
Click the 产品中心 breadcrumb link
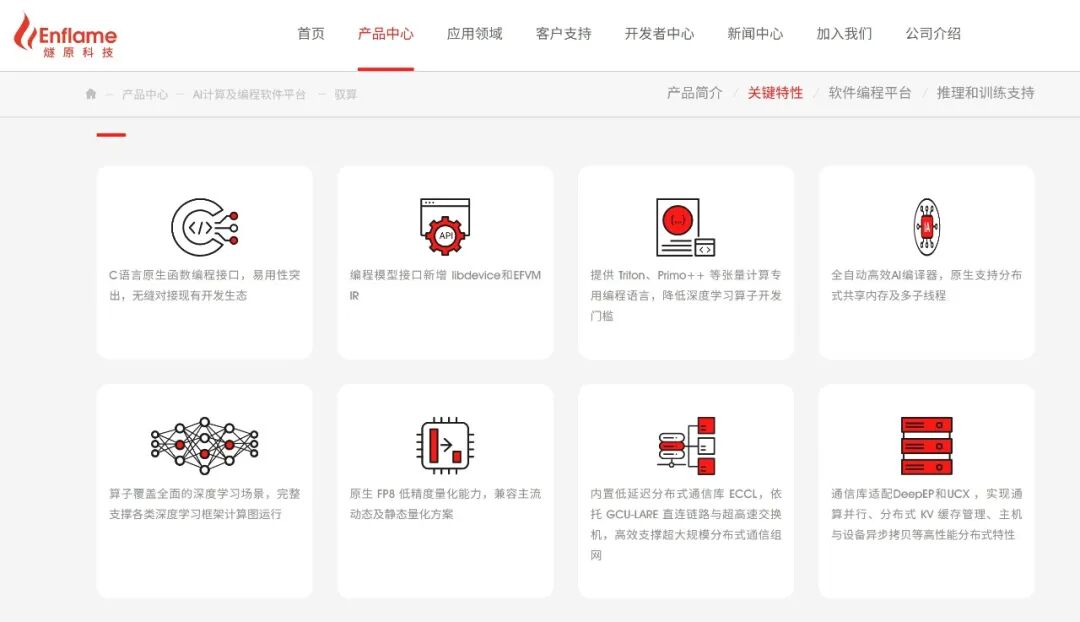(x=145, y=94)
